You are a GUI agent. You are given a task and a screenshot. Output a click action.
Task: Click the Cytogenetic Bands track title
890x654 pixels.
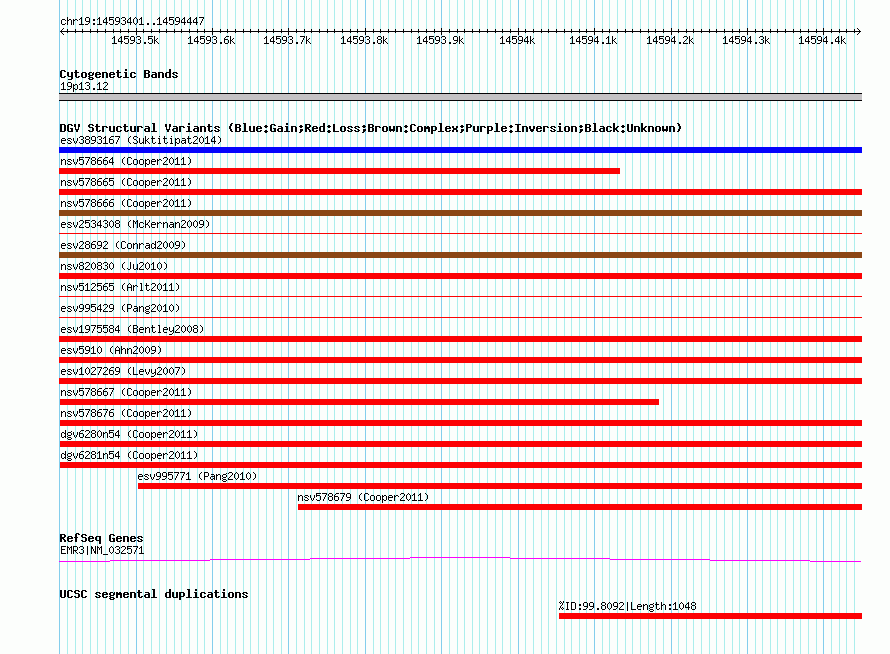119,74
